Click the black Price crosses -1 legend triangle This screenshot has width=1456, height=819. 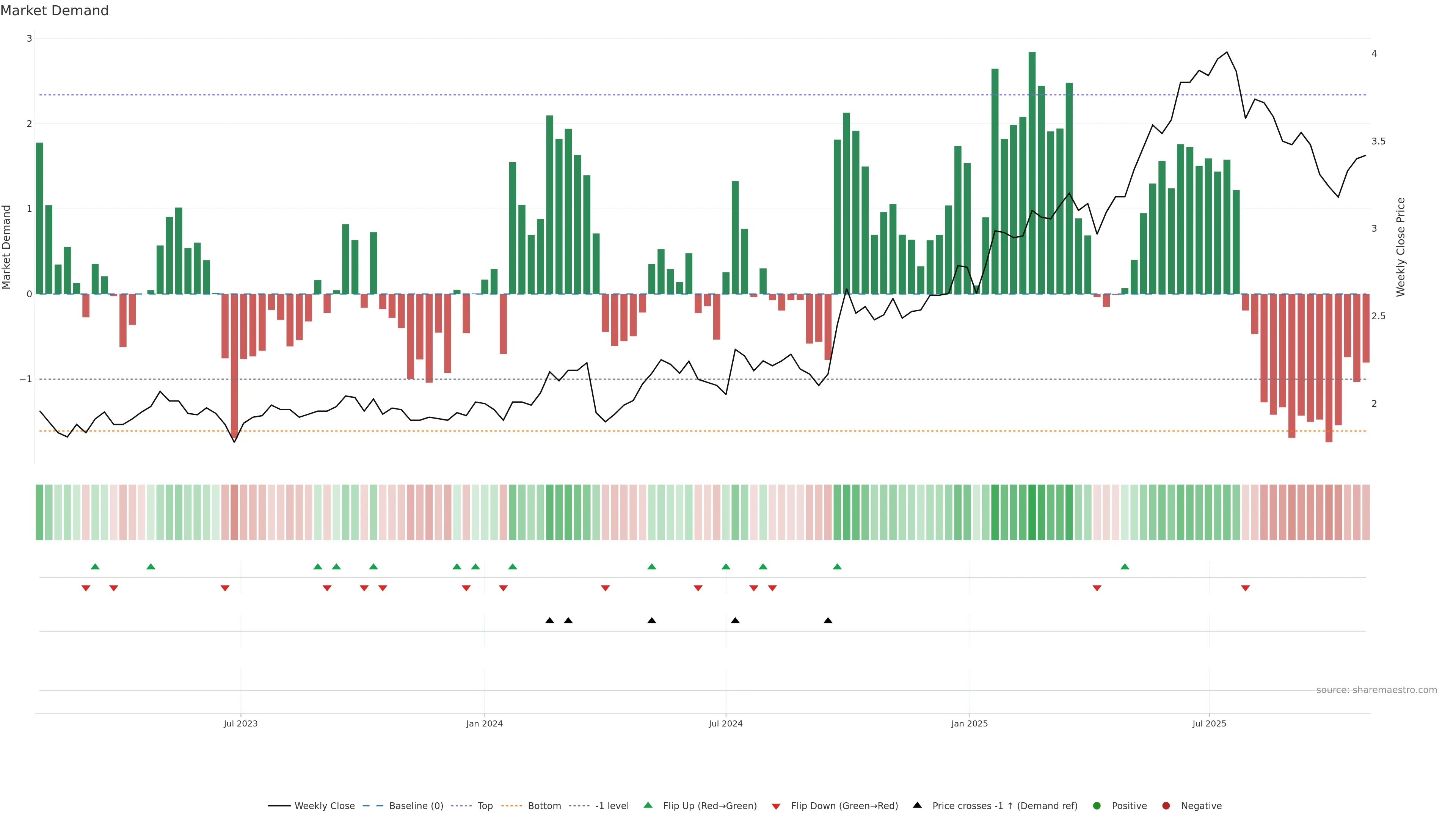pyautogui.click(x=917, y=805)
